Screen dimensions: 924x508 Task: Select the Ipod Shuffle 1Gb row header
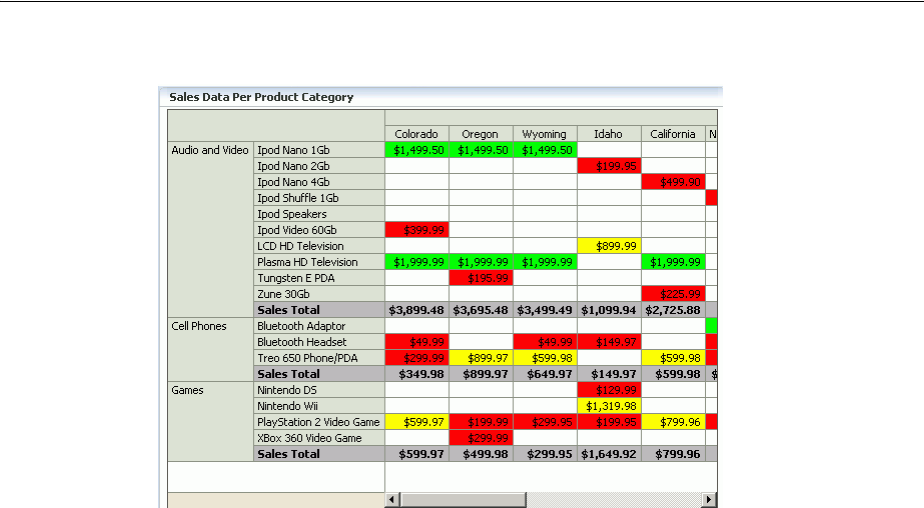[x=319, y=197]
